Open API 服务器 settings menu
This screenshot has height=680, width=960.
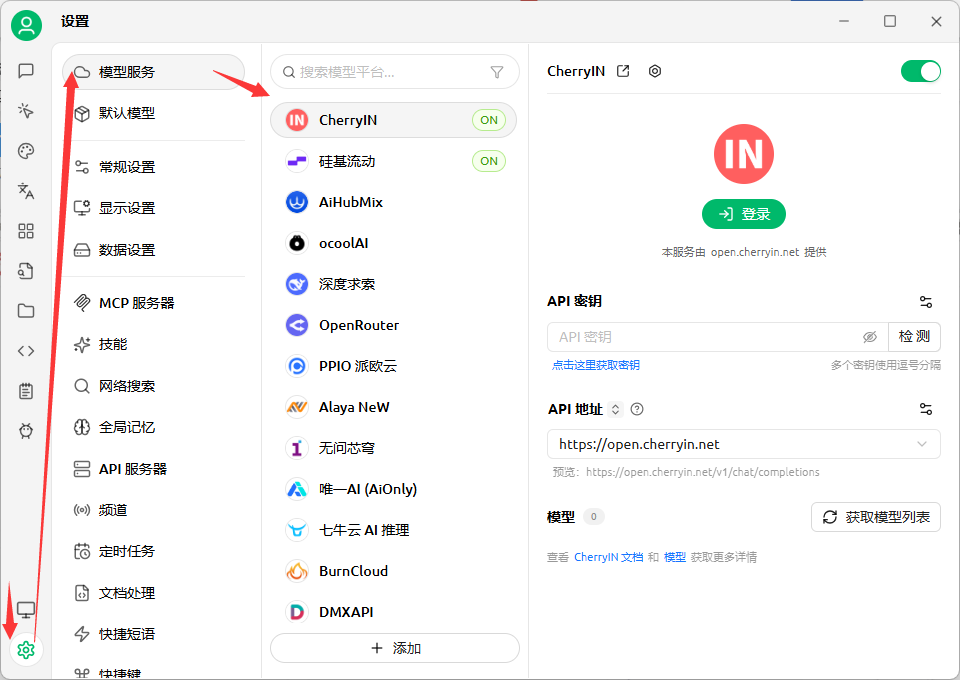coord(153,469)
